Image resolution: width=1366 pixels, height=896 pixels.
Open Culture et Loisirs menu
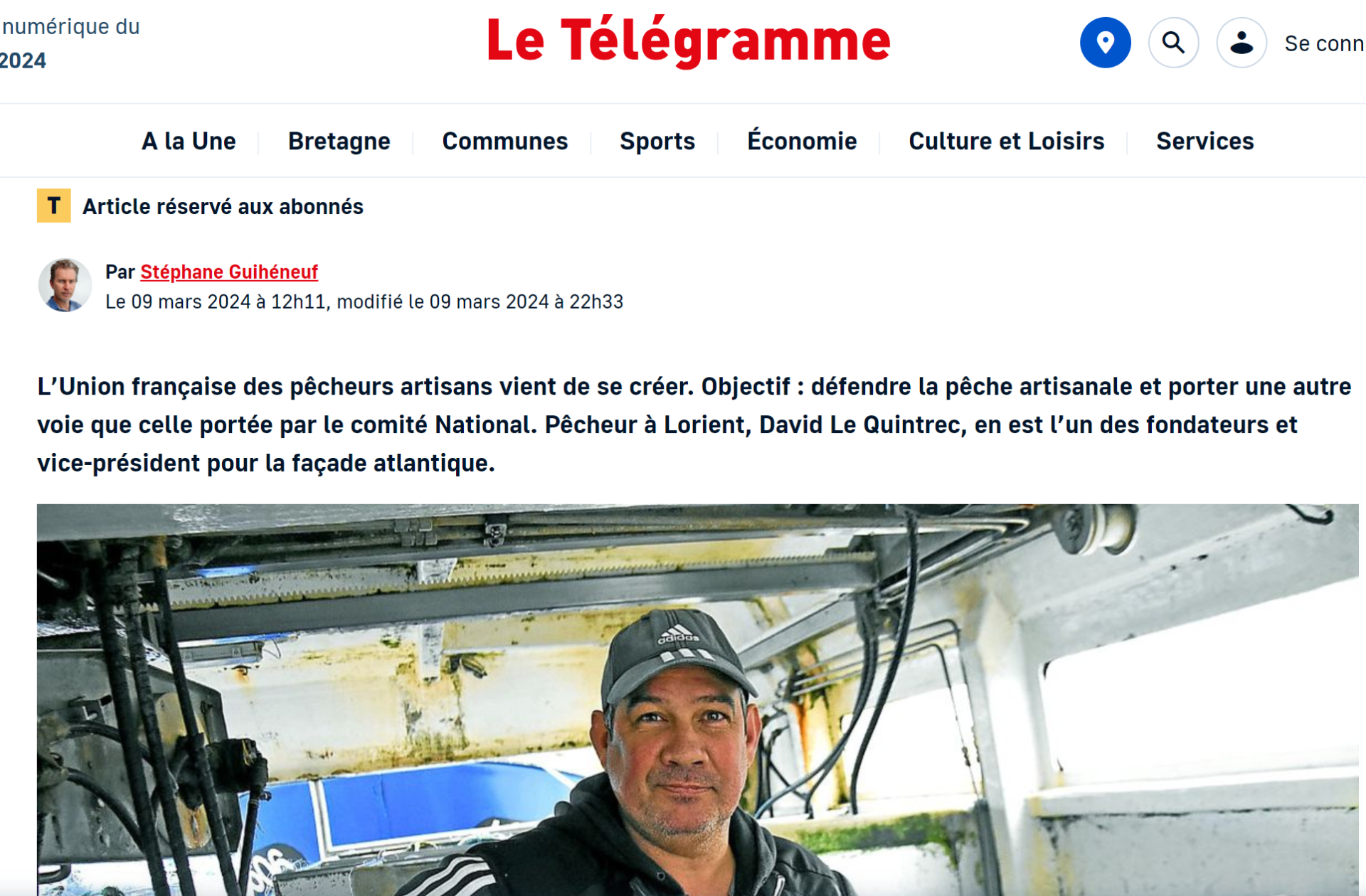click(x=1007, y=141)
